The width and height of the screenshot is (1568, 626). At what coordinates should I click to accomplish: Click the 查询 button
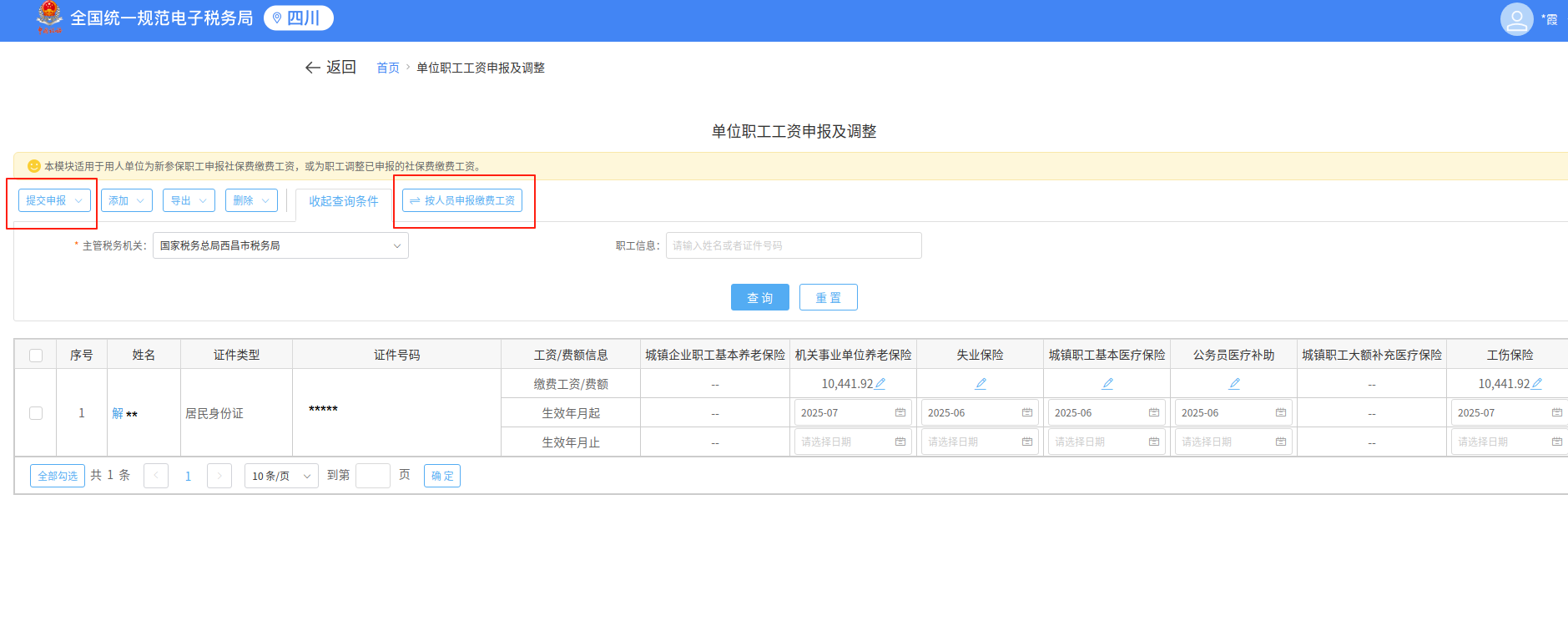759,297
